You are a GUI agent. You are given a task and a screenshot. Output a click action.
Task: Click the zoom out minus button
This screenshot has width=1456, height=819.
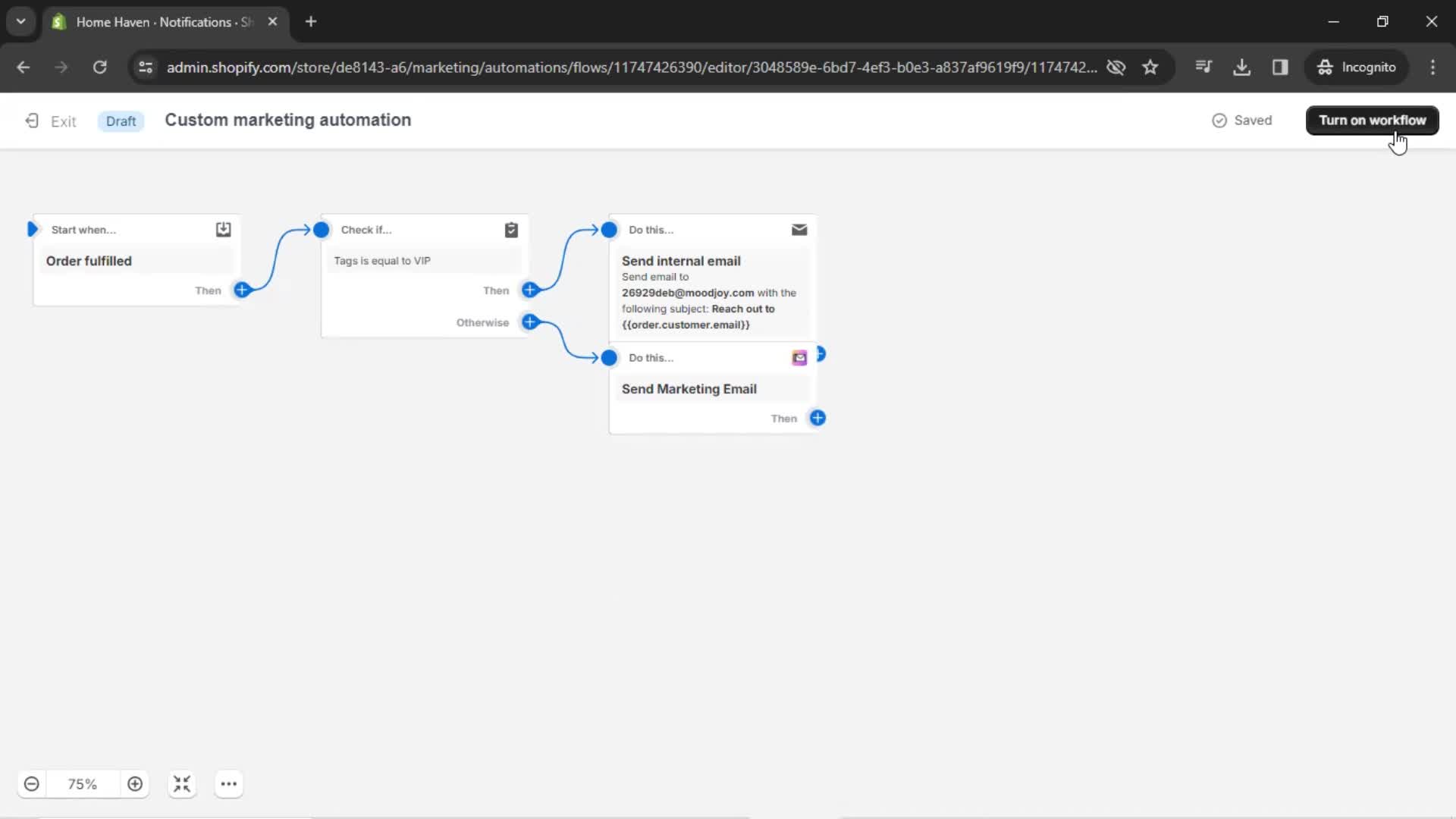31,784
